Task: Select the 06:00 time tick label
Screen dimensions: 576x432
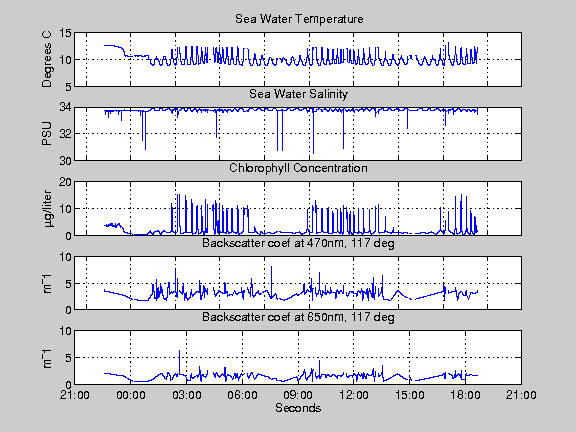Action: (242, 395)
